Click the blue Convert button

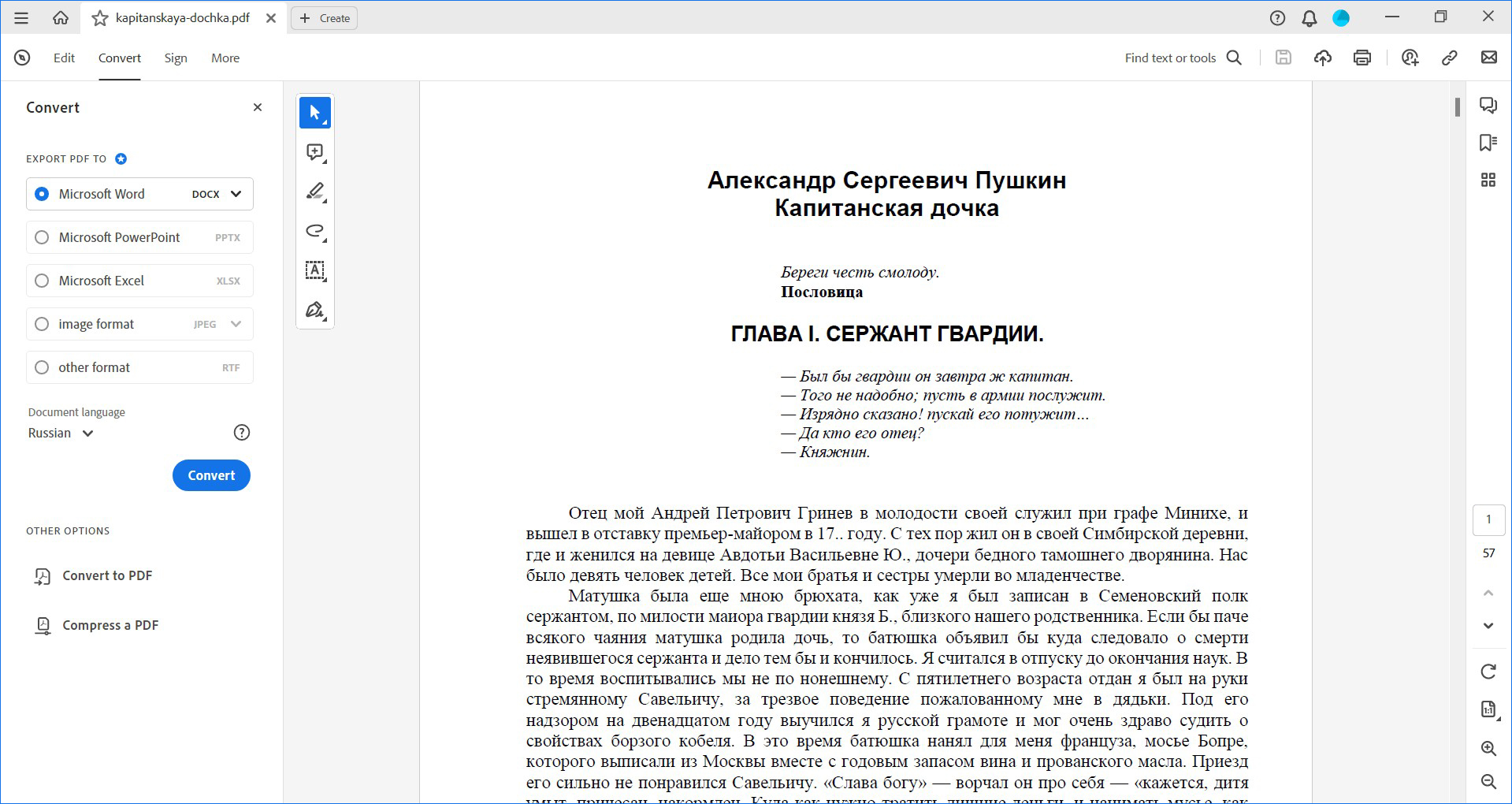(x=211, y=475)
